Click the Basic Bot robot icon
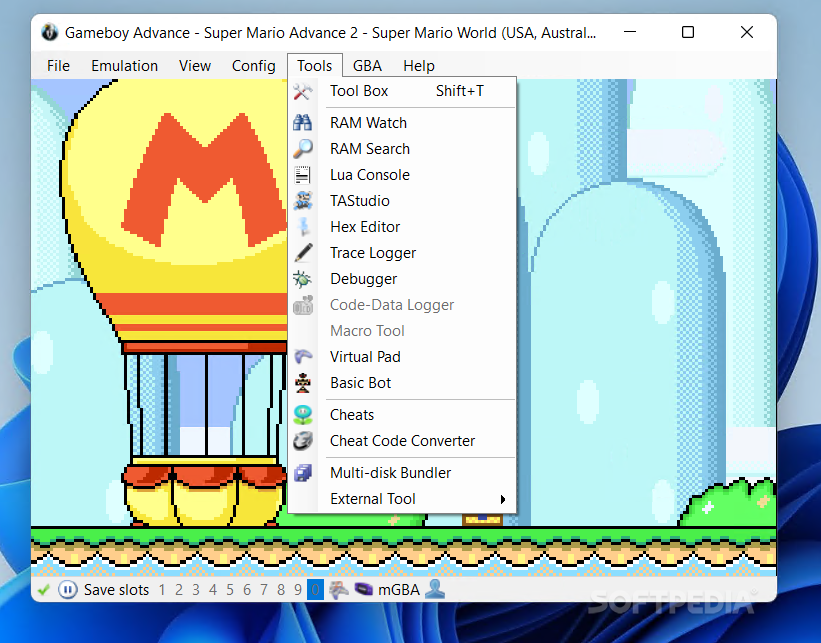The width and height of the screenshot is (821, 643). click(x=303, y=383)
